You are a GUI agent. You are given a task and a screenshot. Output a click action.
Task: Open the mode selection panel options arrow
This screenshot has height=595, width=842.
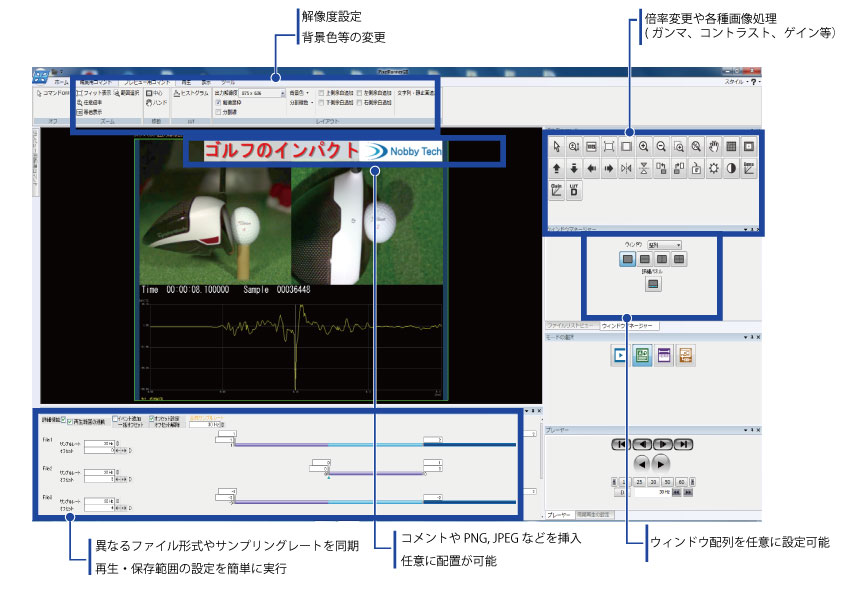745,337
